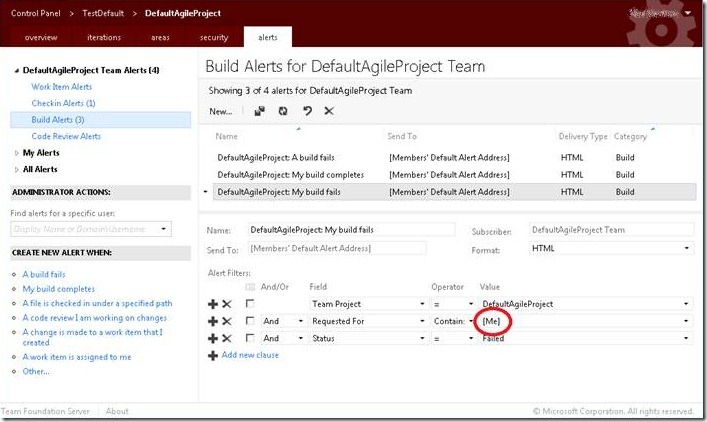Create alert: code review I am working on
The image size is (707, 422).
95,317
